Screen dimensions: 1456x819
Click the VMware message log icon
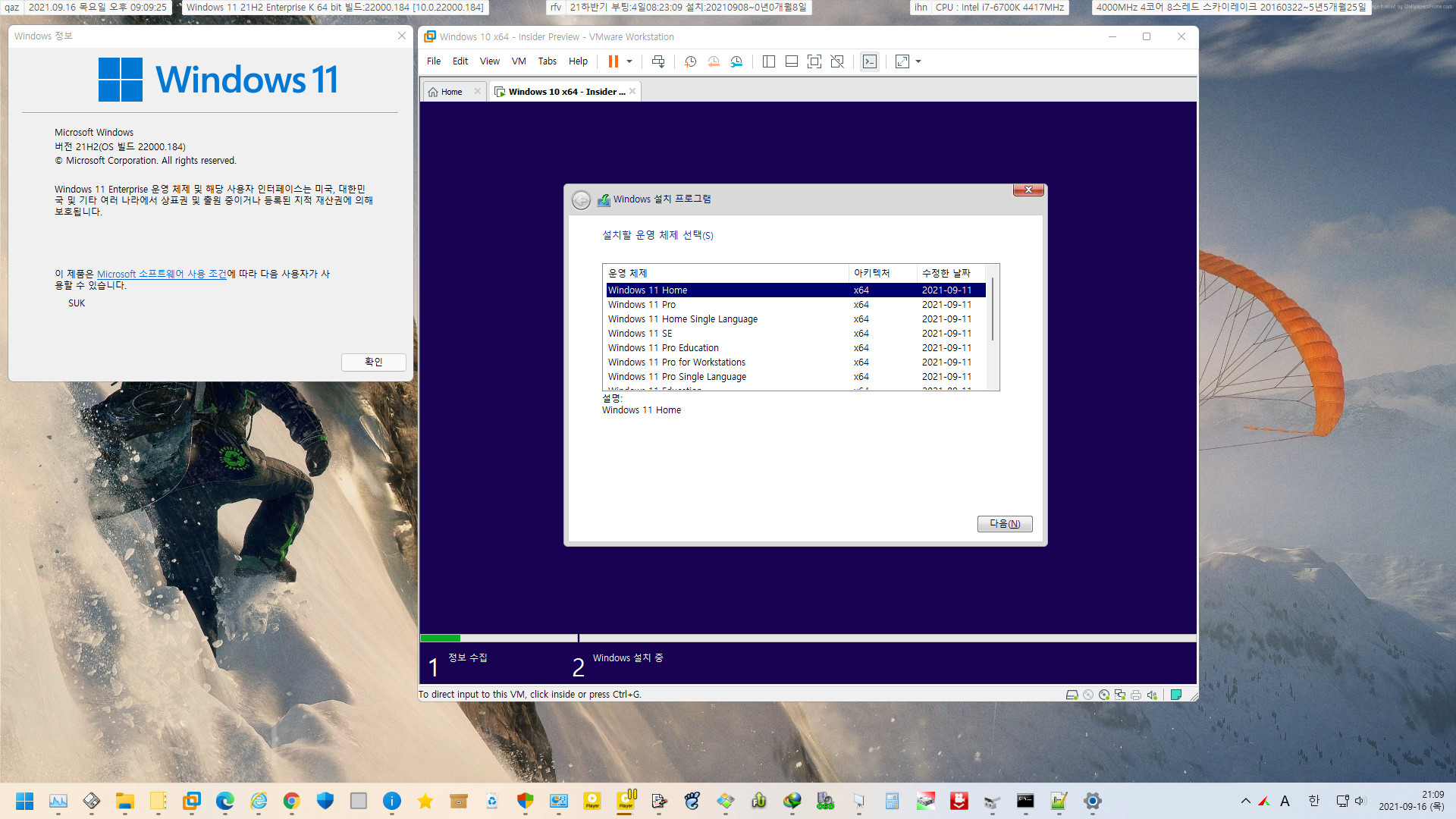click(x=1176, y=695)
